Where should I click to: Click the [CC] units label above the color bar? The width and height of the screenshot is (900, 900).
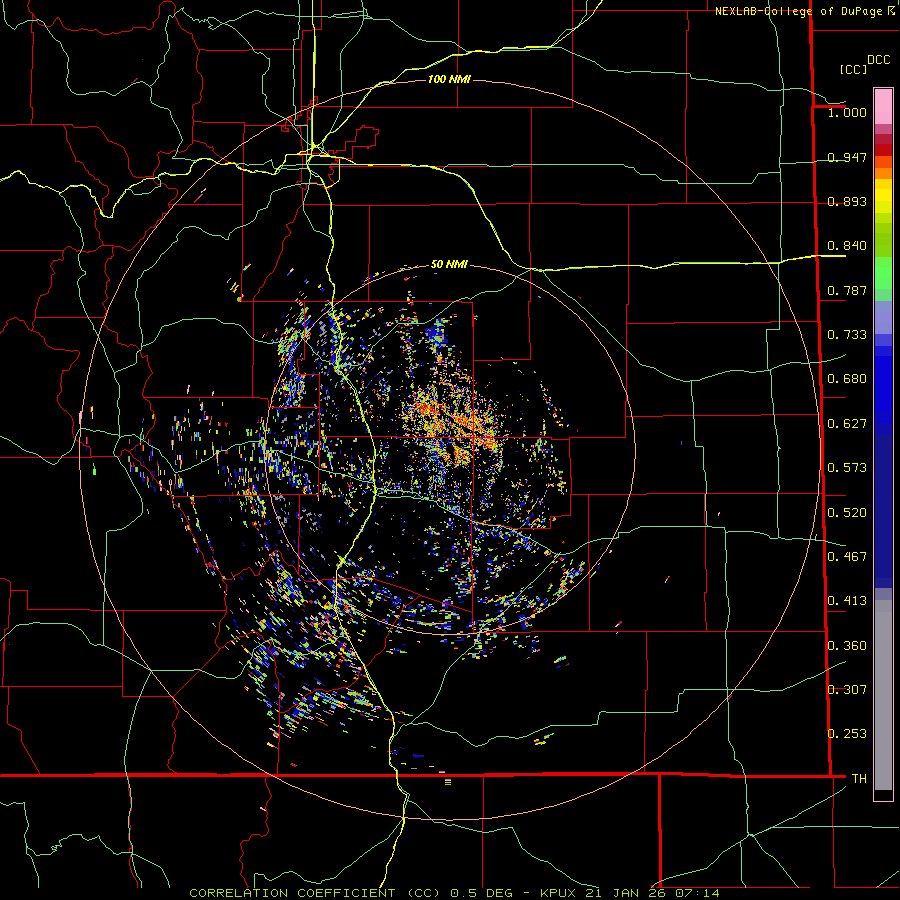tap(854, 69)
